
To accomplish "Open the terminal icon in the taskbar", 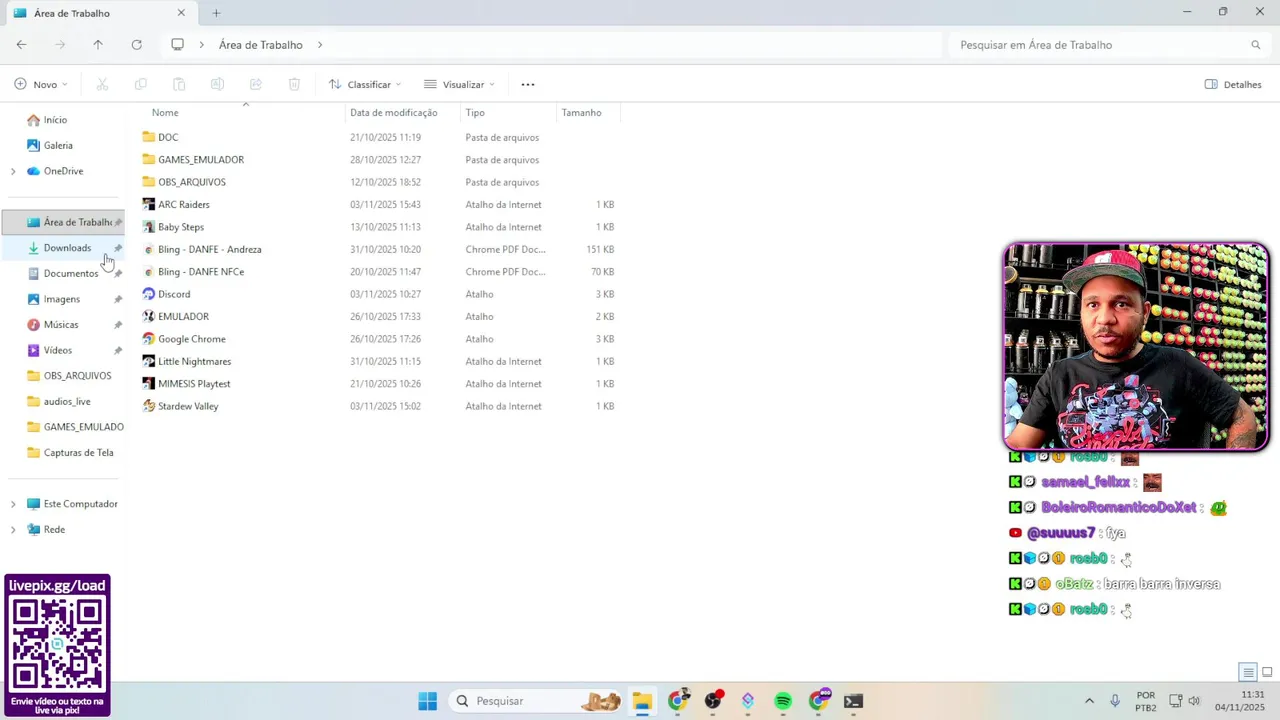I will pos(853,701).
